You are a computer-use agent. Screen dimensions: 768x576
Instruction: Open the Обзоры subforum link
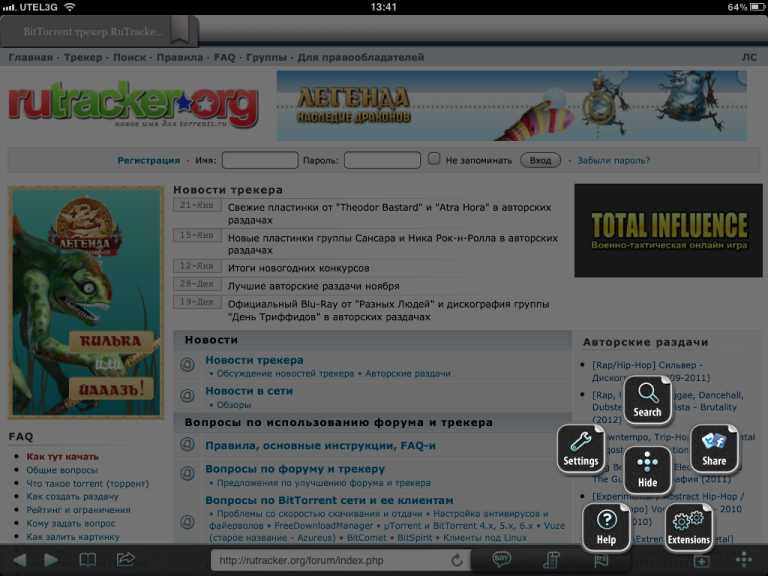tap(234, 405)
